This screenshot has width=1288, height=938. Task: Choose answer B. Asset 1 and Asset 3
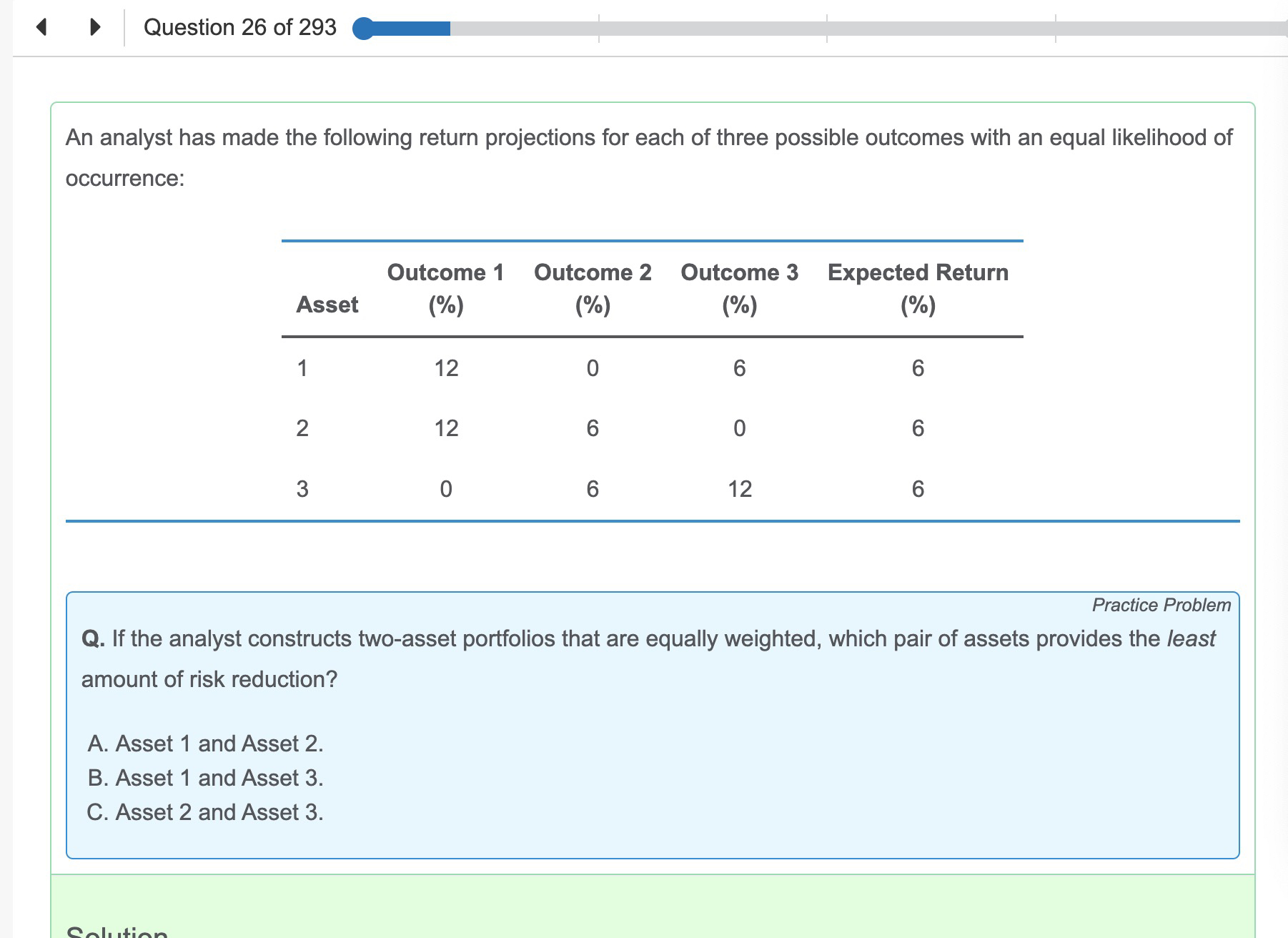(205, 778)
